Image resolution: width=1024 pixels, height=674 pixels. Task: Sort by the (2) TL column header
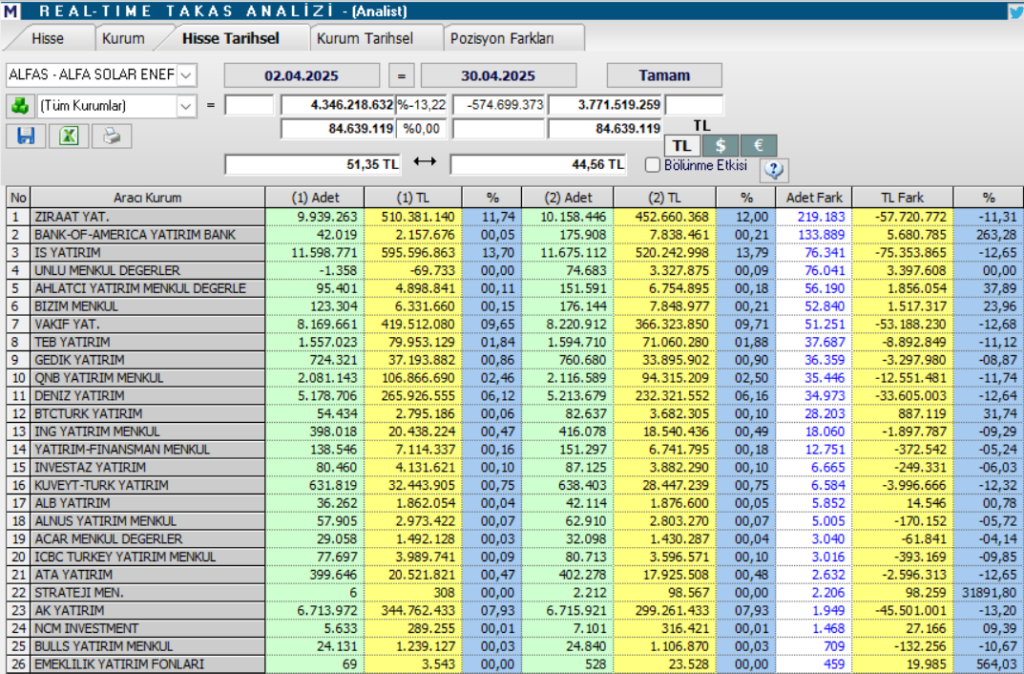[665, 197]
